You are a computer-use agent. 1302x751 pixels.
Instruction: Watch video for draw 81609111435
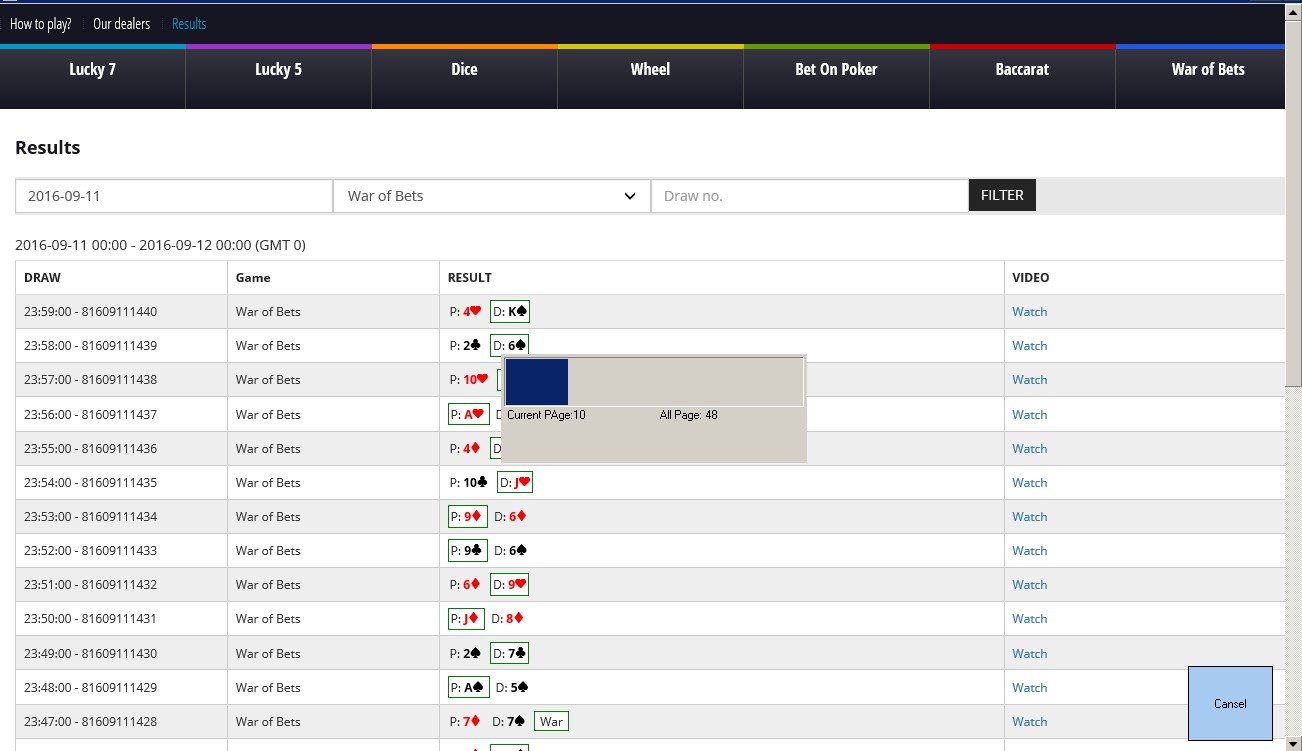[x=1029, y=483]
